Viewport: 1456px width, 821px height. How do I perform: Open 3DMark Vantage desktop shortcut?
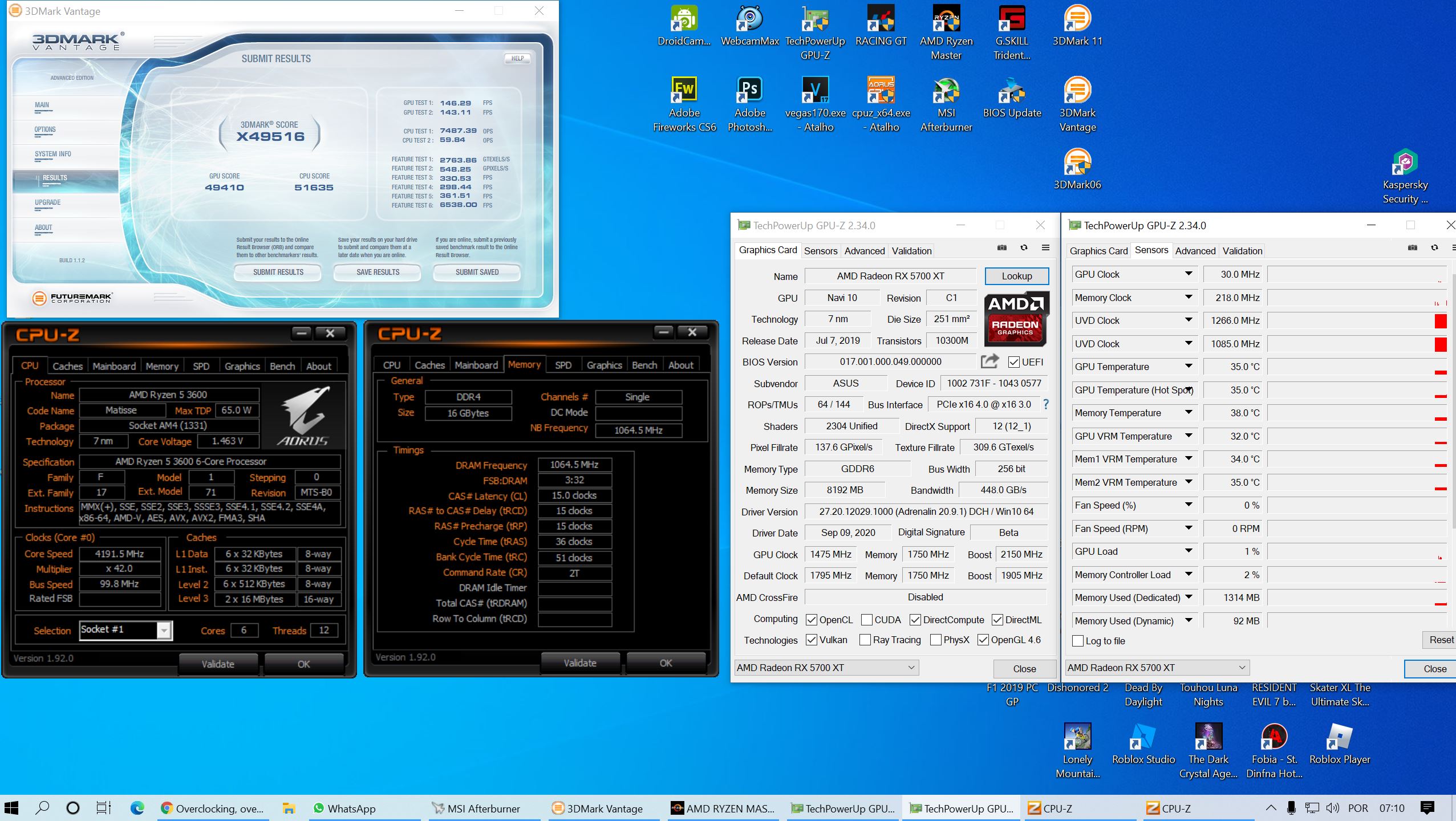(x=1077, y=104)
